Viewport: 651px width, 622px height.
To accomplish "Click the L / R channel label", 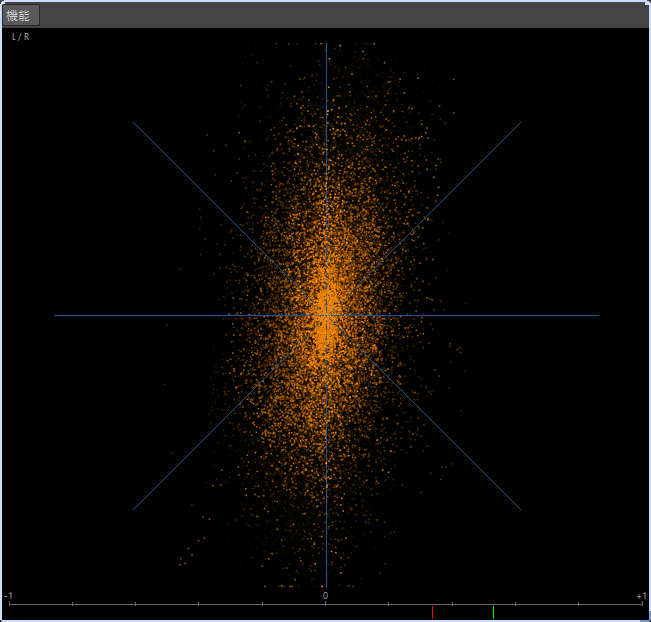I will [20, 37].
